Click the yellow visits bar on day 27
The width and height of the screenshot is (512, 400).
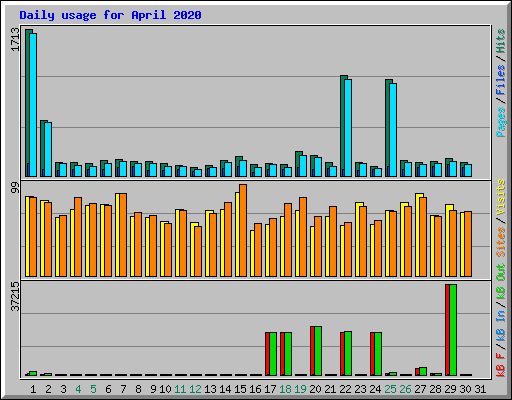tap(418, 235)
